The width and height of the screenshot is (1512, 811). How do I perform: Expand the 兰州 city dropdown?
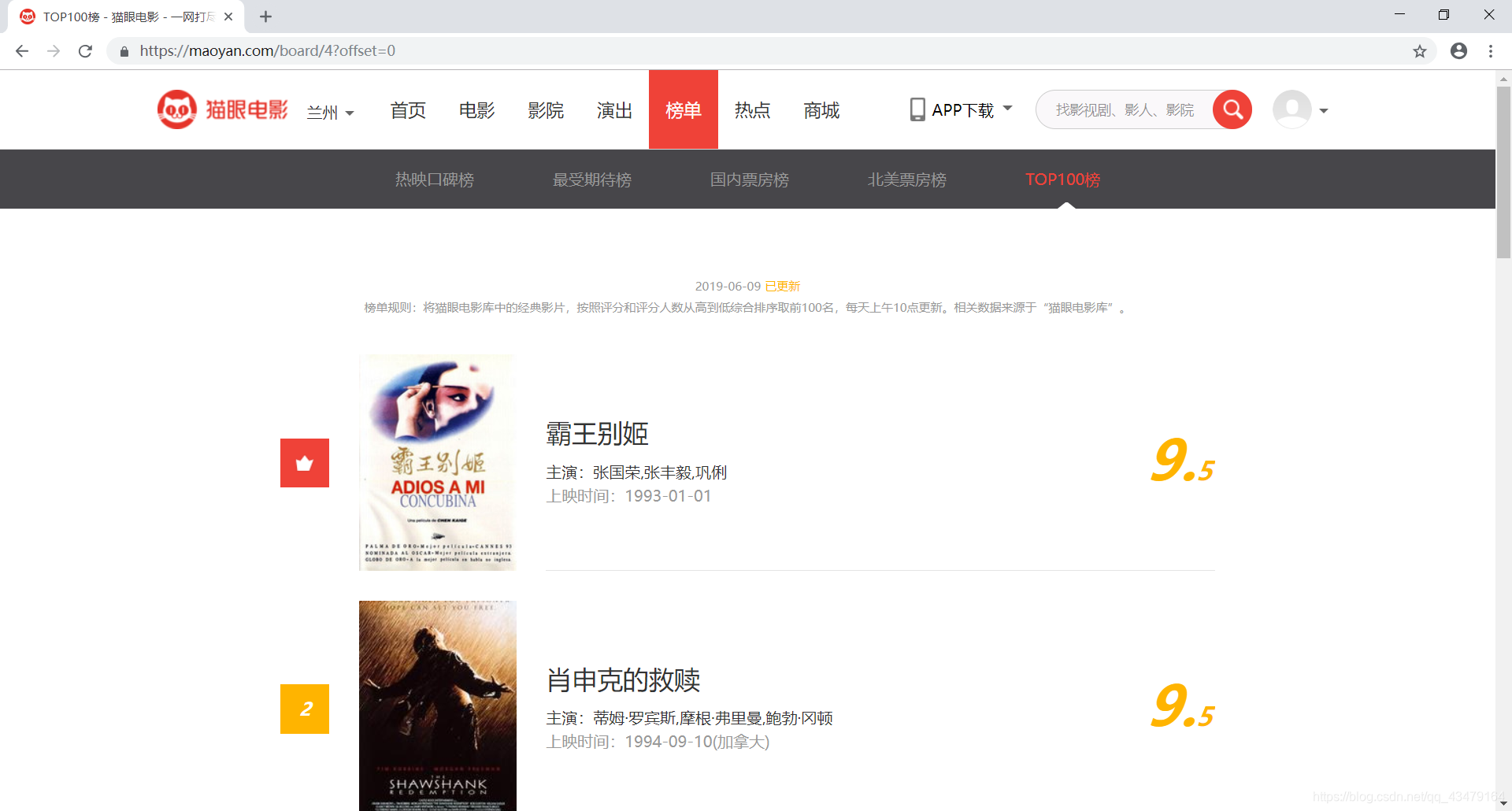(331, 113)
